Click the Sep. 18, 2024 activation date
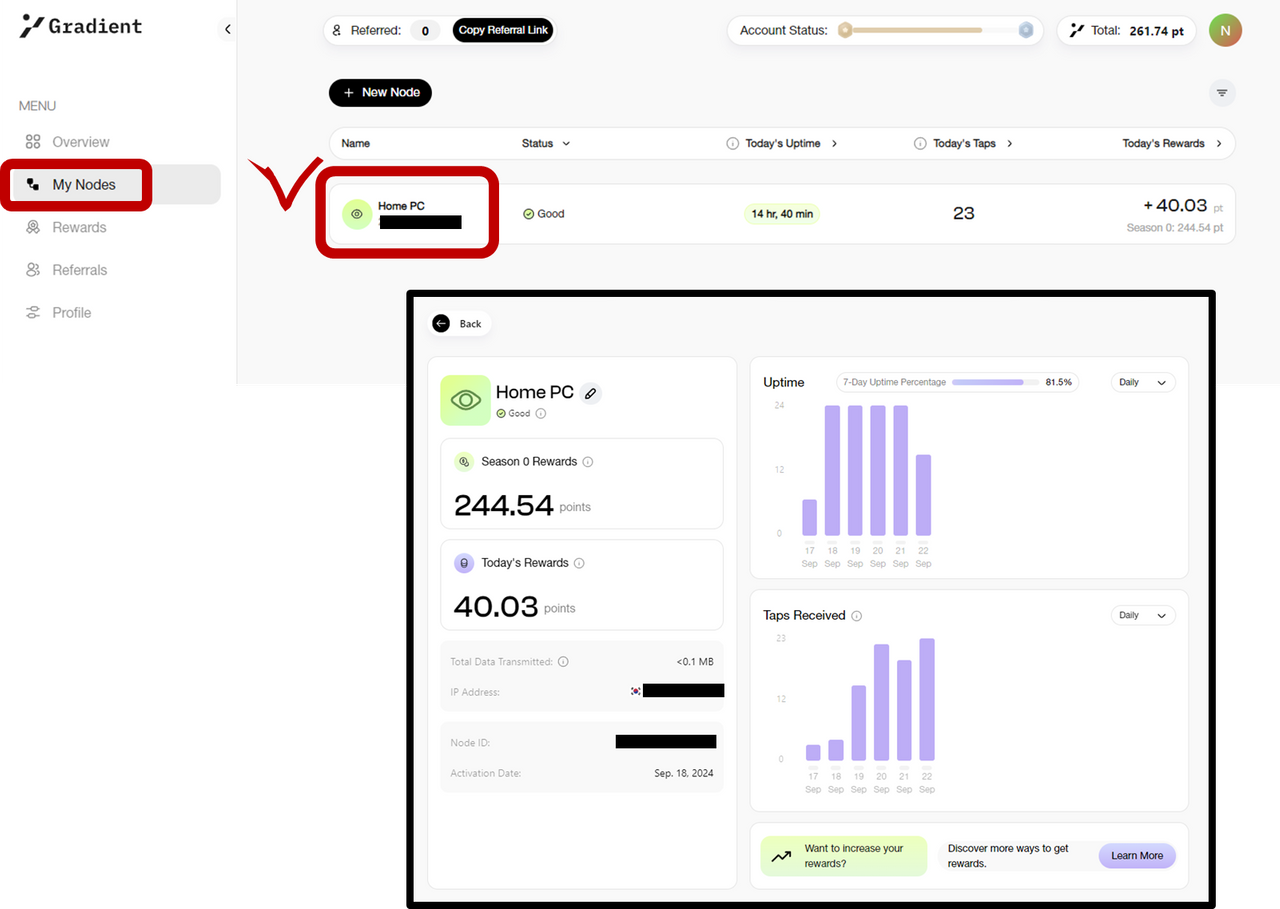This screenshot has width=1280, height=909. coord(684,774)
